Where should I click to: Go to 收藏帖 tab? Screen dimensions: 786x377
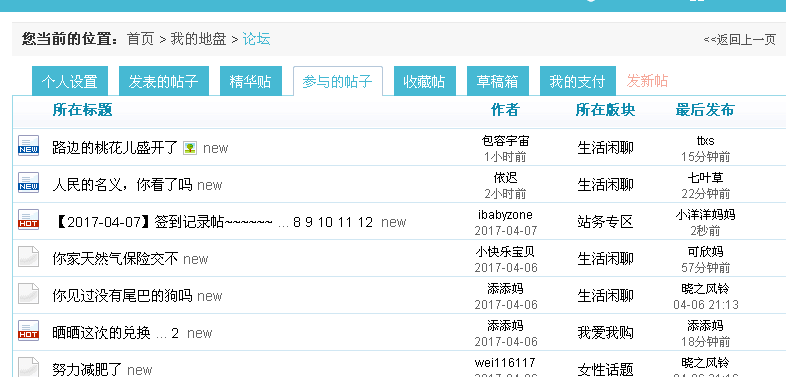pos(424,81)
